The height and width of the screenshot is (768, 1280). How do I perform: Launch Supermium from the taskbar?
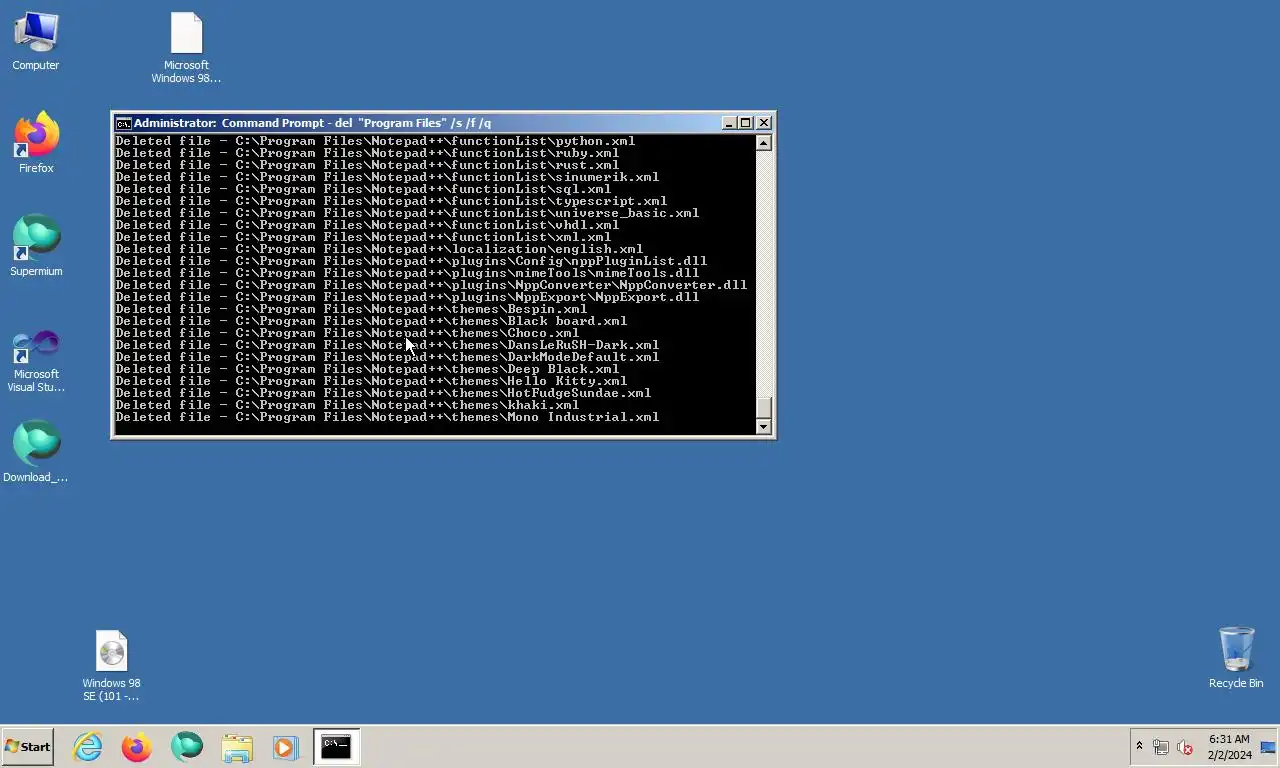[187, 746]
